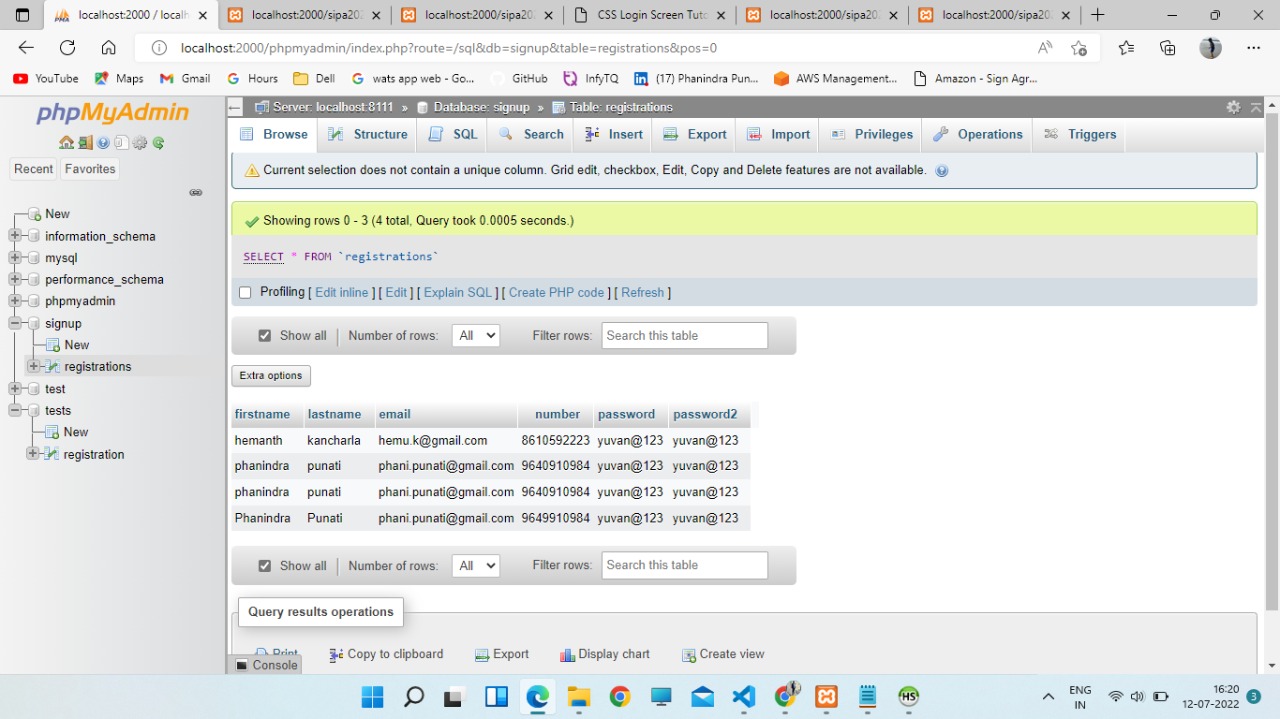Open lower Number of rows dropdown
Image resolution: width=1280 pixels, height=719 pixels.
tap(476, 566)
